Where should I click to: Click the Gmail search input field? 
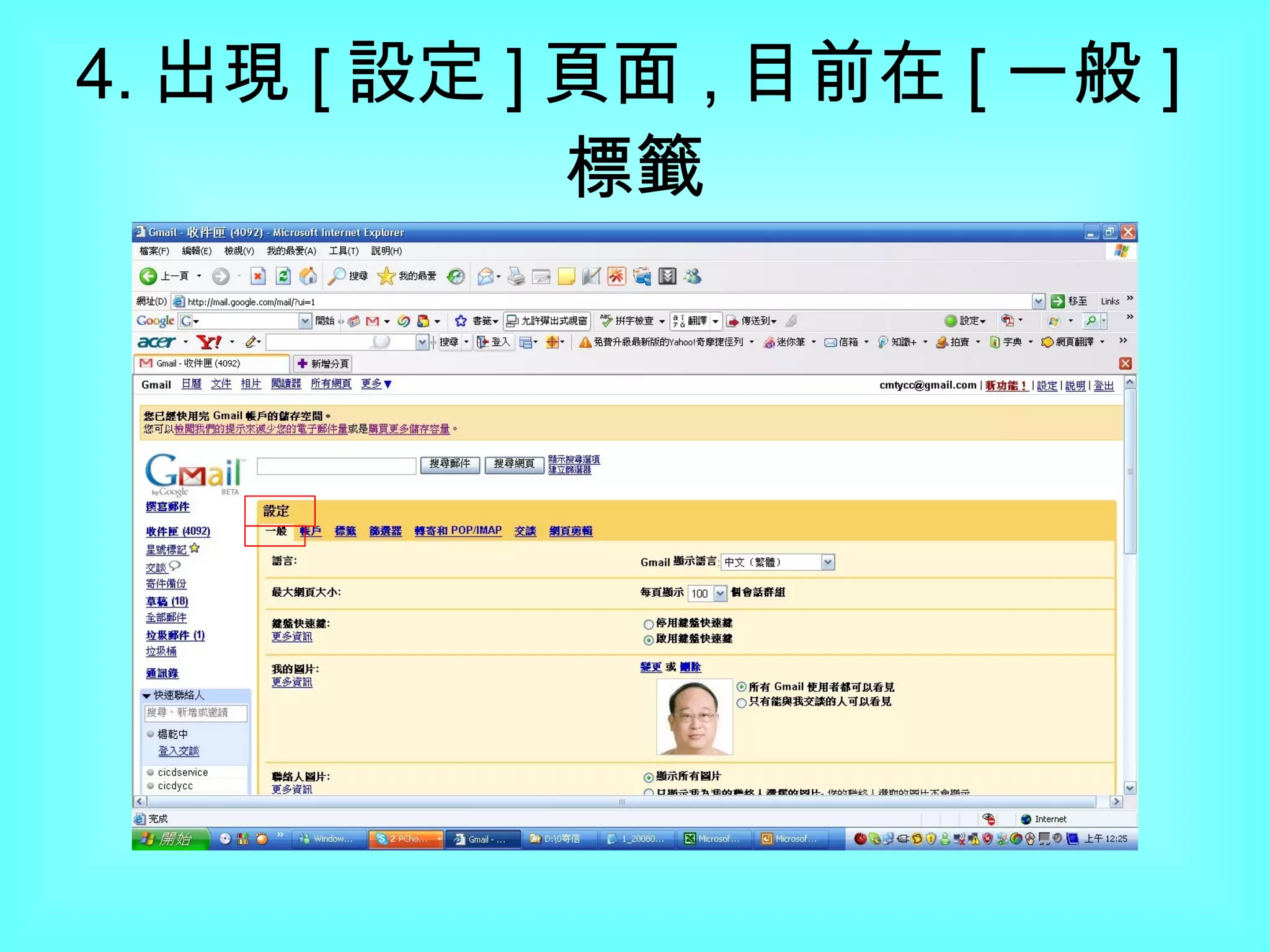point(336,465)
